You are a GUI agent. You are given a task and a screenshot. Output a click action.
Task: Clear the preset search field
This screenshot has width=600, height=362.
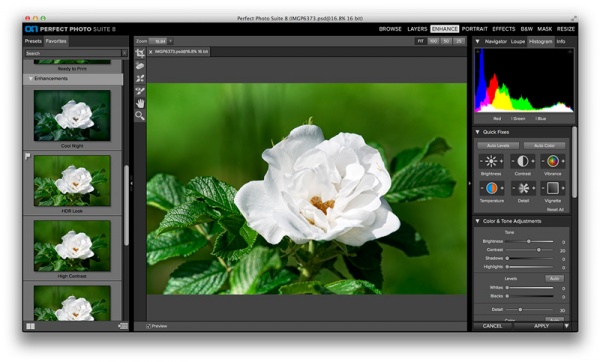[124, 53]
